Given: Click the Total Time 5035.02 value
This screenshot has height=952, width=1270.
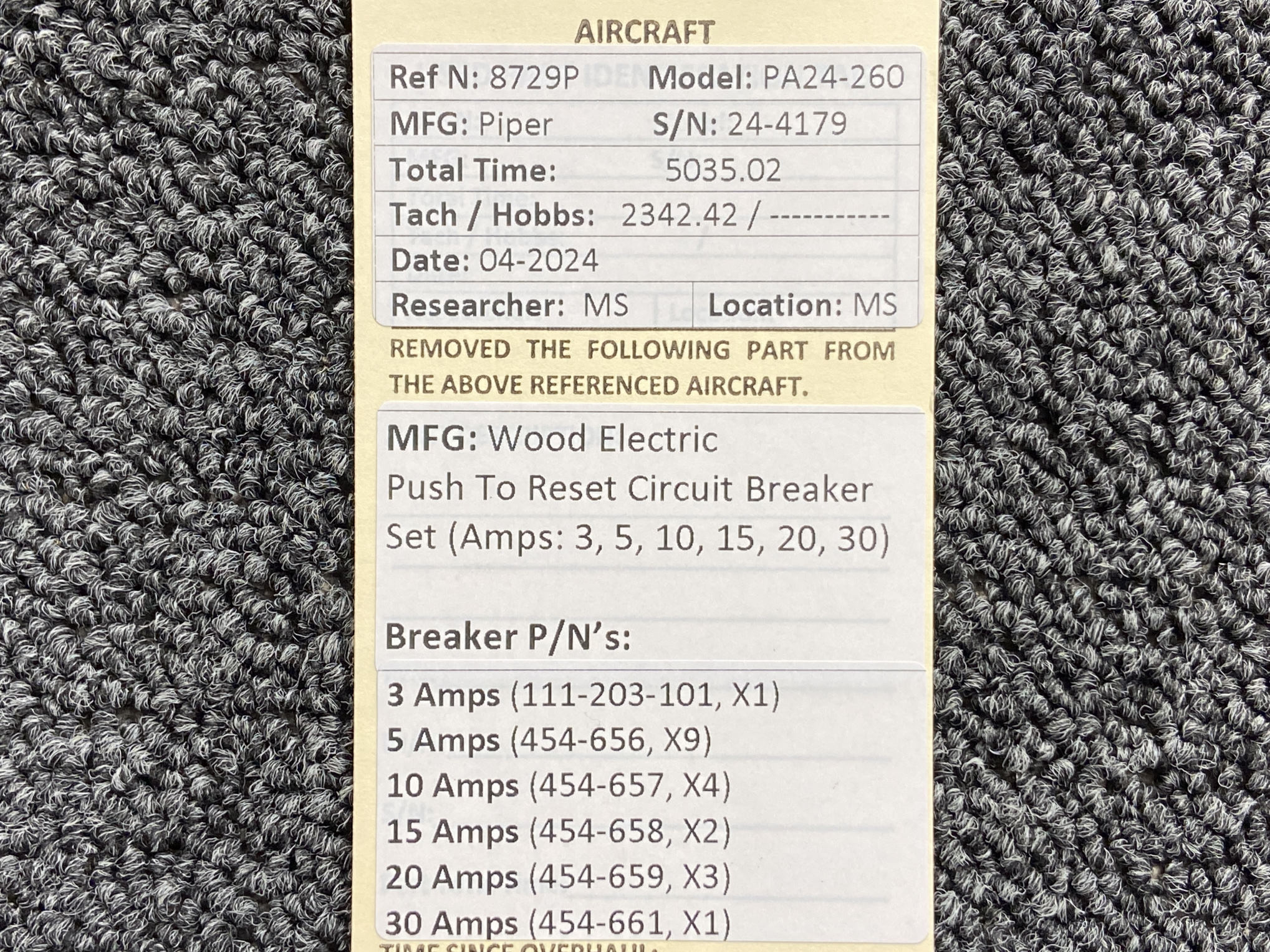Looking at the screenshot, I should click(x=723, y=170).
